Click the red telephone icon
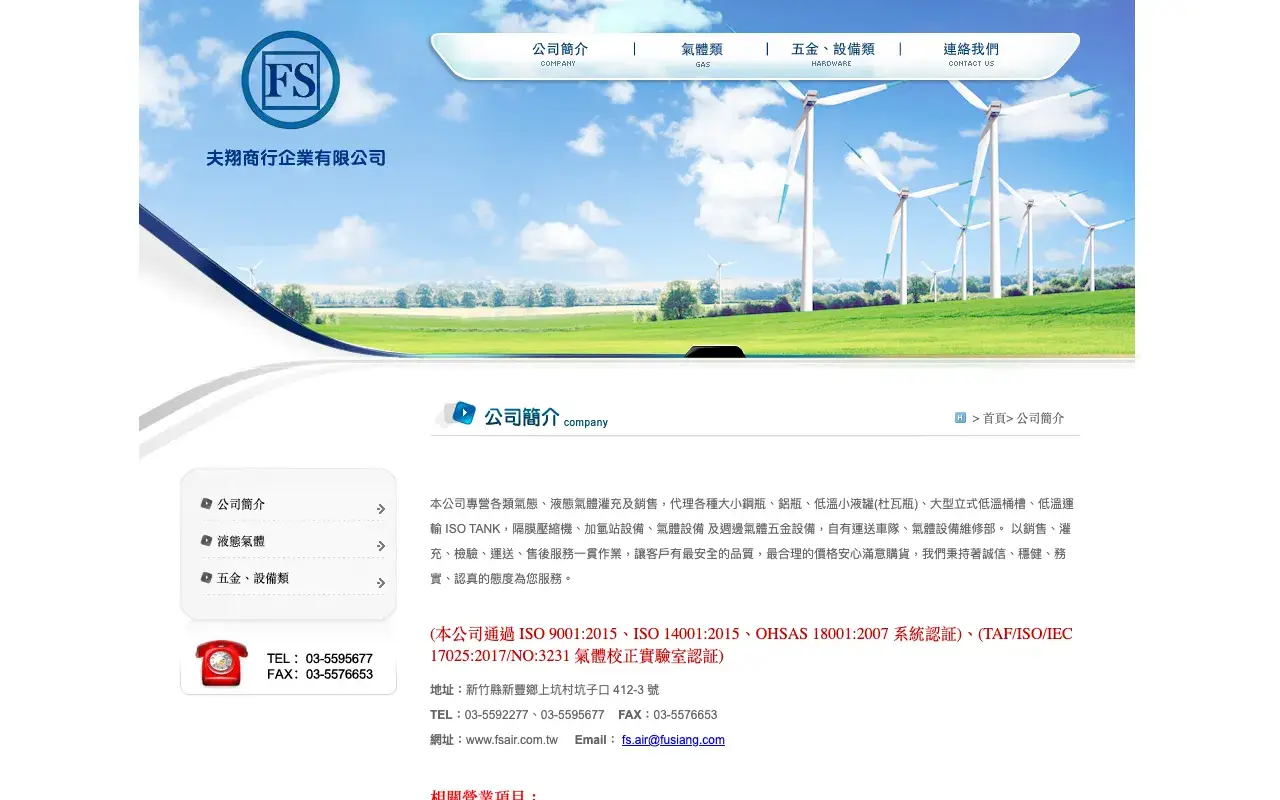 click(221, 663)
